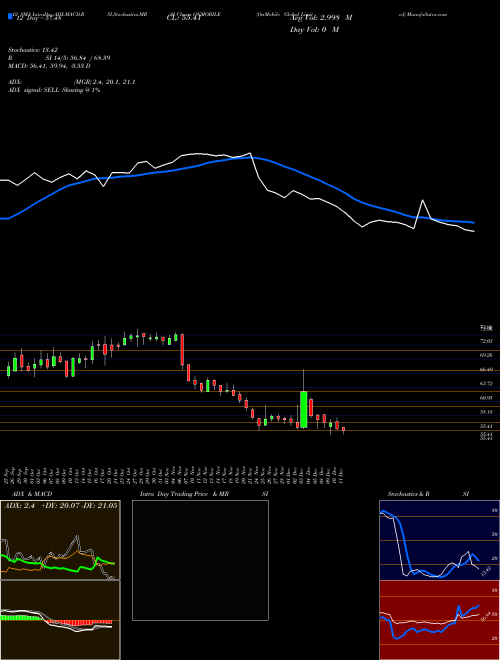Select the tall green candlestick in December
This screenshot has height=660, width=500.
pos(303,410)
